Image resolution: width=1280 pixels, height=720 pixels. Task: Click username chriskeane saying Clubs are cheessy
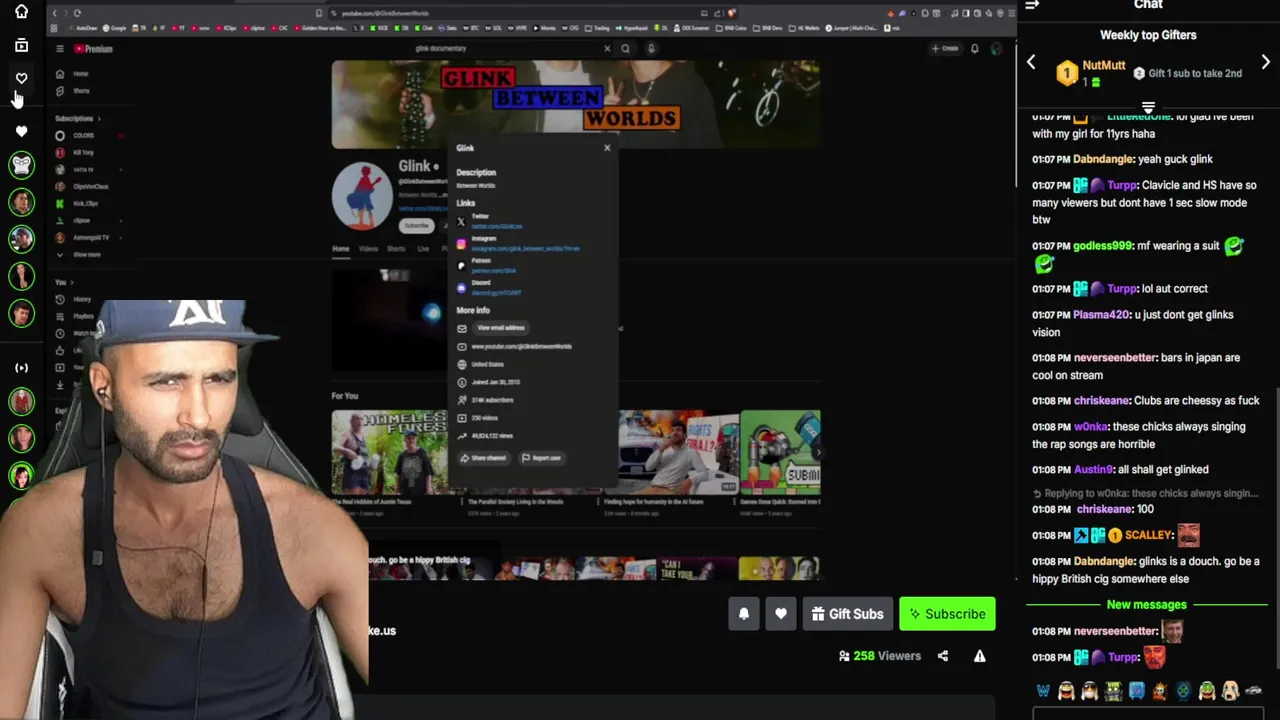pyautogui.click(x=1102, y=401)
